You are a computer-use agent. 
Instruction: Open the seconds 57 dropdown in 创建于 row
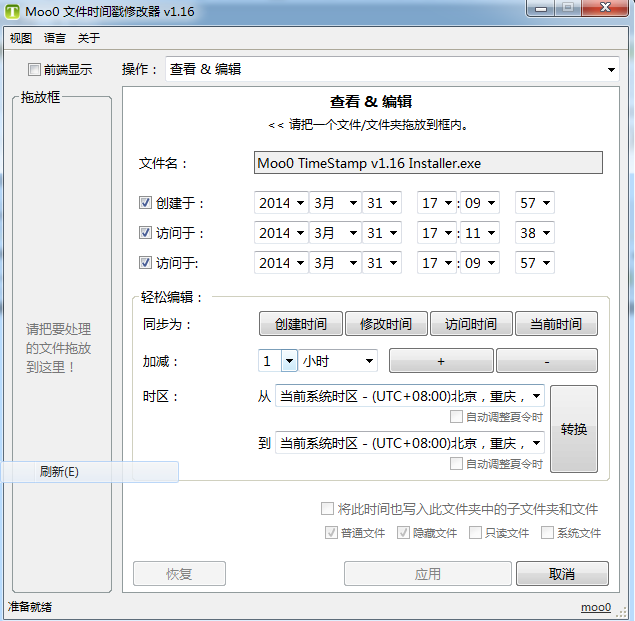[x=535, y=203]
